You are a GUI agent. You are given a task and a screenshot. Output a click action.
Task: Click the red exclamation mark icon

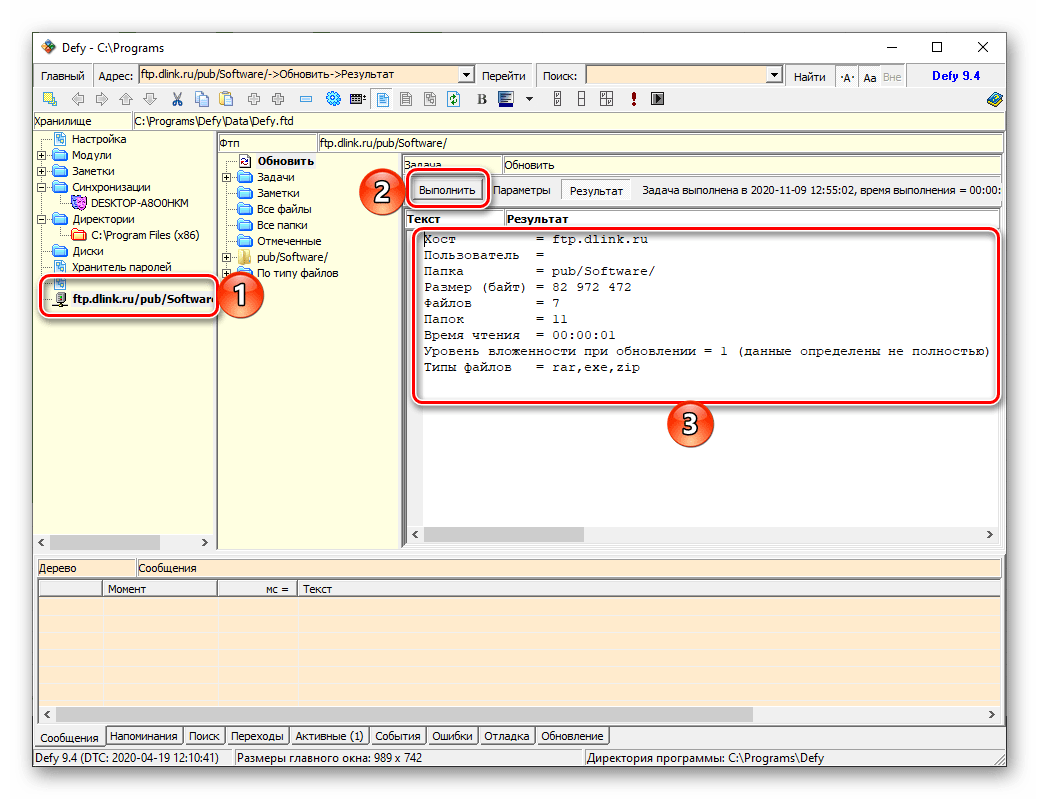(x=633, y=99)
